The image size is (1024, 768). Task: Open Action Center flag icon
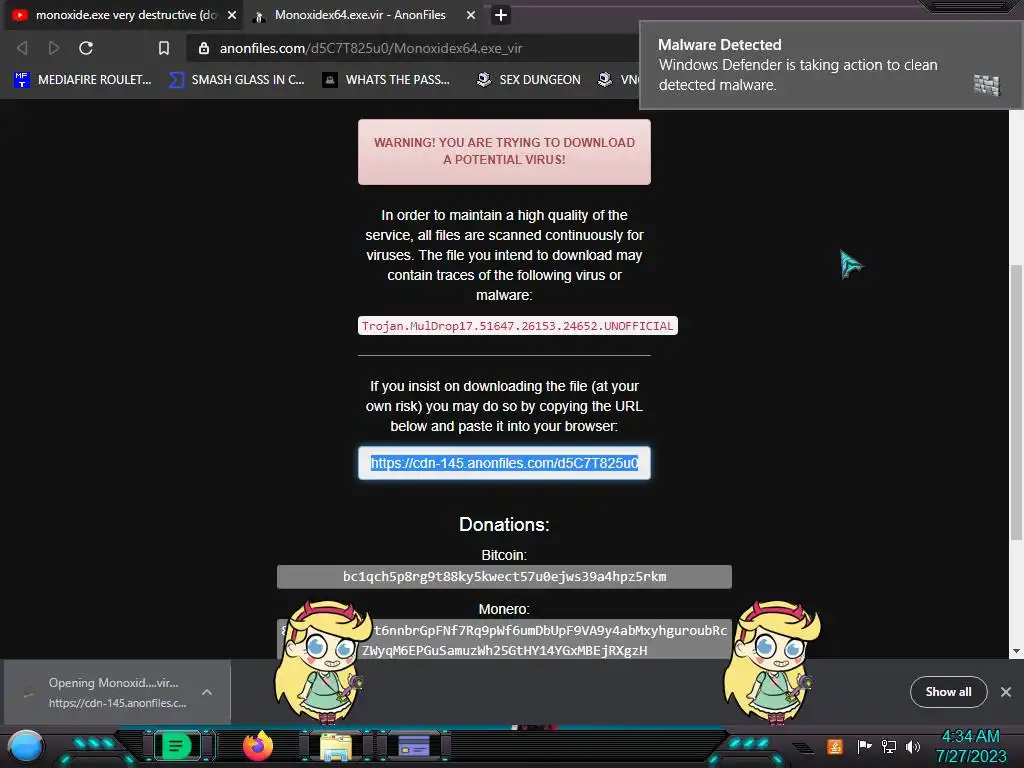(x=864, y=746)
